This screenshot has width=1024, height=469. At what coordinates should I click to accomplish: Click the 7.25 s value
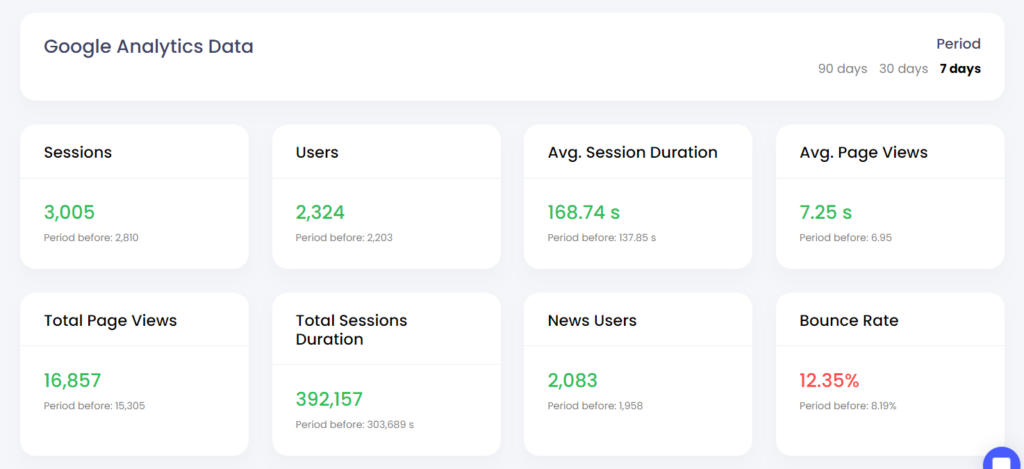825,212
